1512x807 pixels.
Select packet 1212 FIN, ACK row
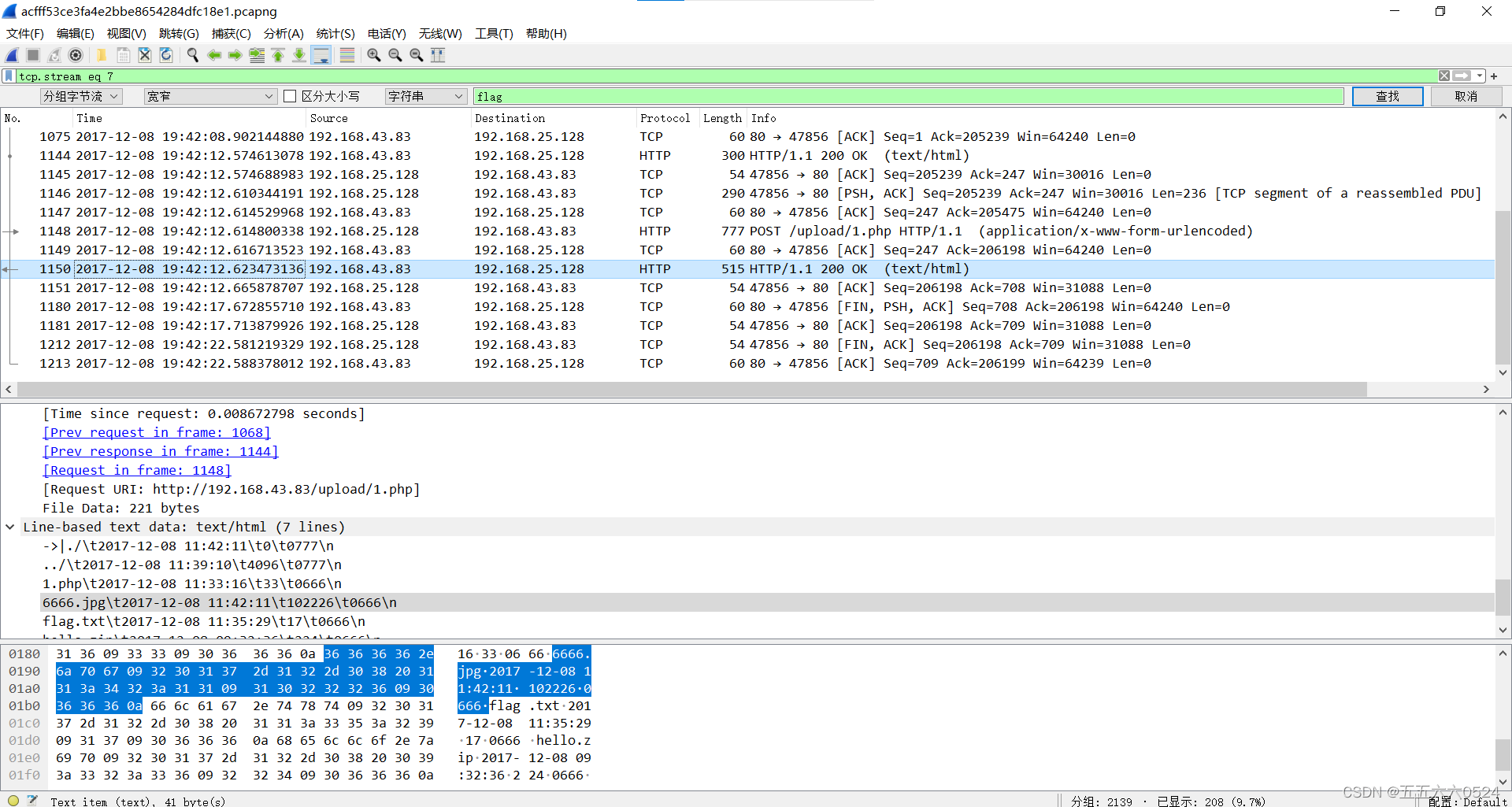pyautogui.click(x=748, y=345)
